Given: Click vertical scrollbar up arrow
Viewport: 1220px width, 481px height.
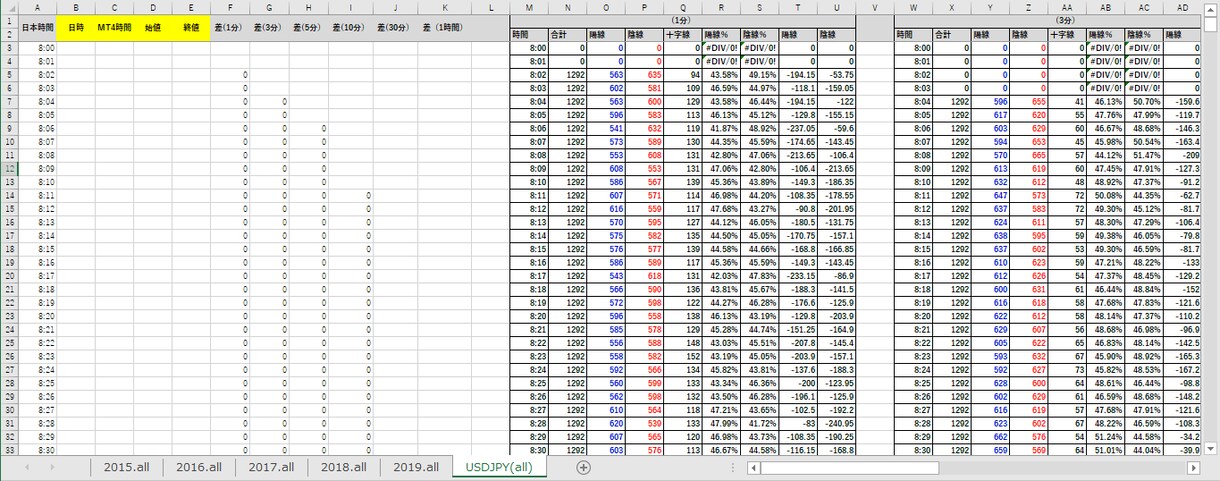Looking at the screenshot, I should point(1212,7).
